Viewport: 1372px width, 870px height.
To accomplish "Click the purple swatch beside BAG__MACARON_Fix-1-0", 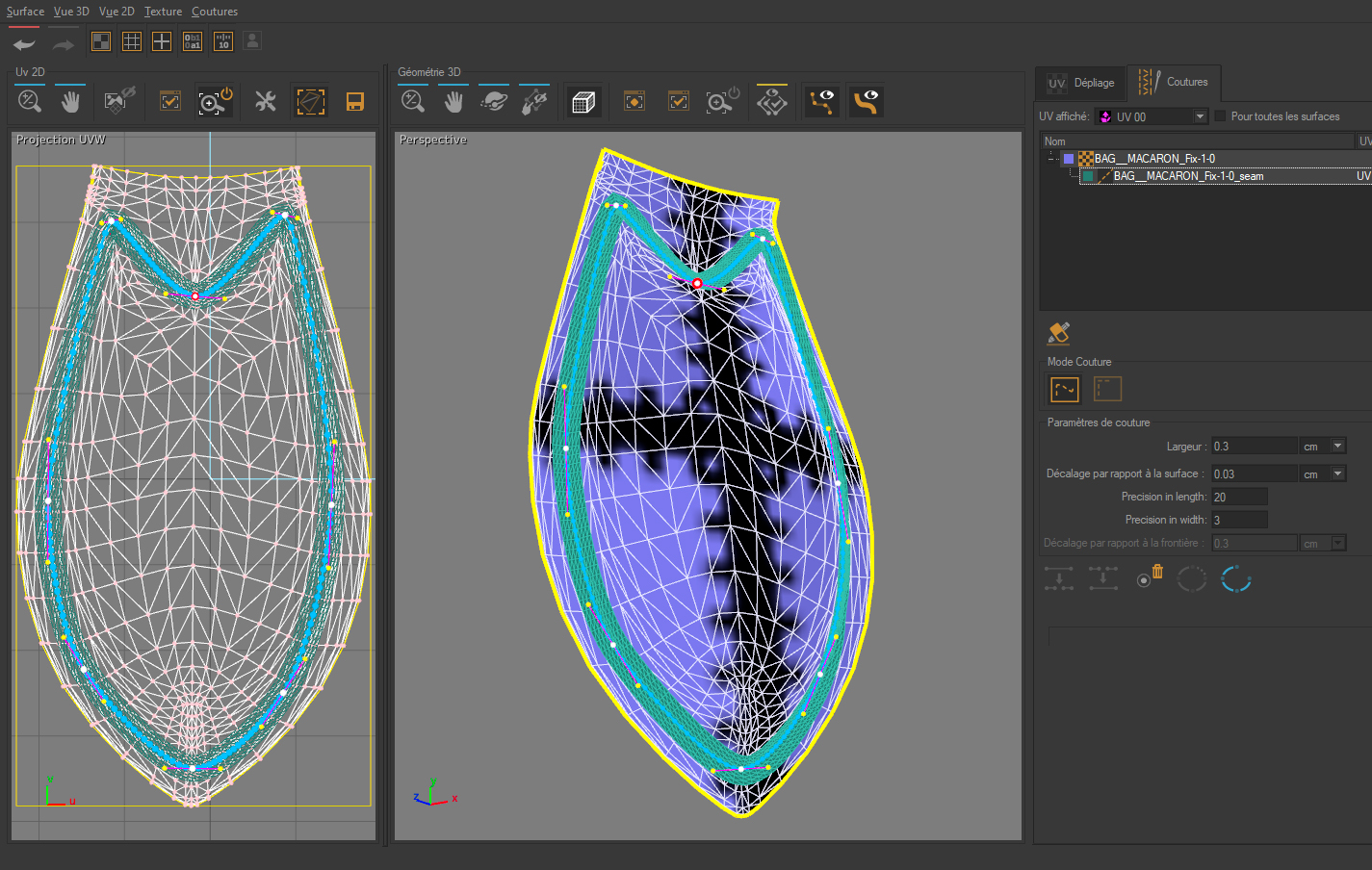I will (x=1069, y=159).
